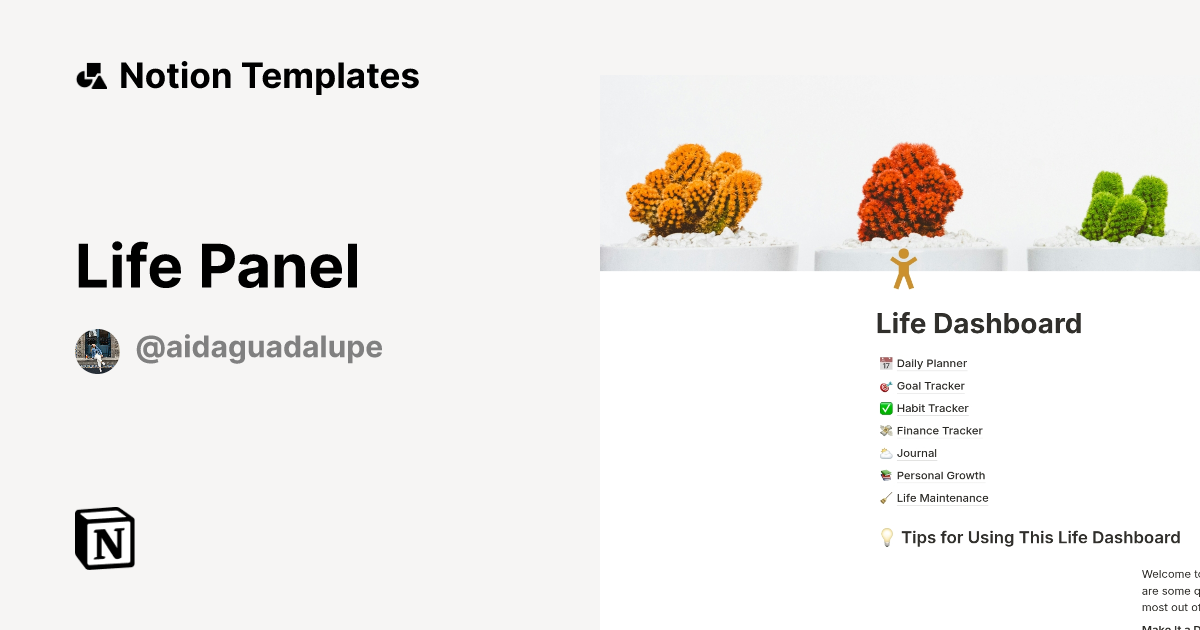
Task: Open the Finance Tracker link
Action: [x=939, y=430]
